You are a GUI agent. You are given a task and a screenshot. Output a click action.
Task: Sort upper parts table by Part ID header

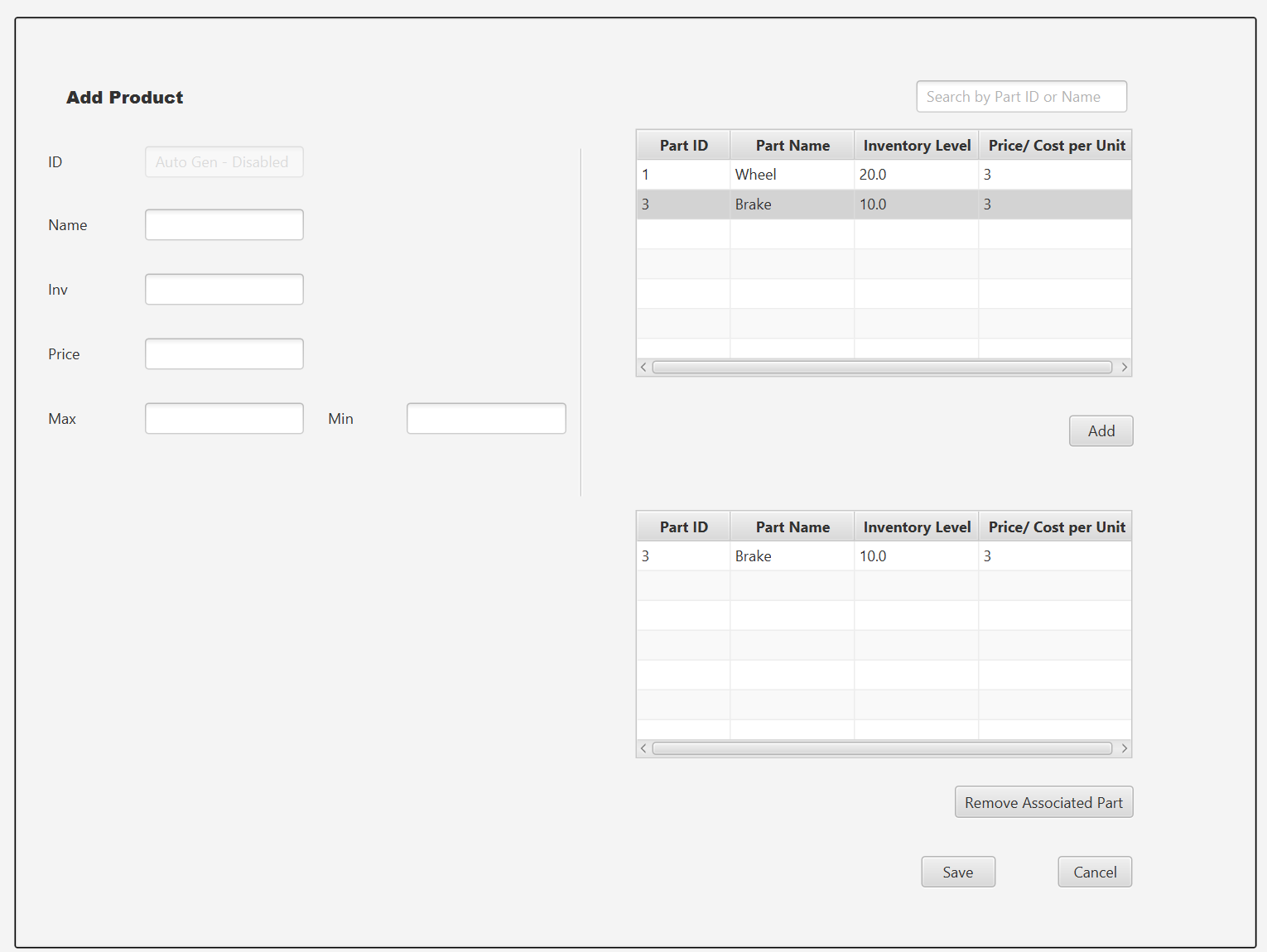(x=683, y=146)
